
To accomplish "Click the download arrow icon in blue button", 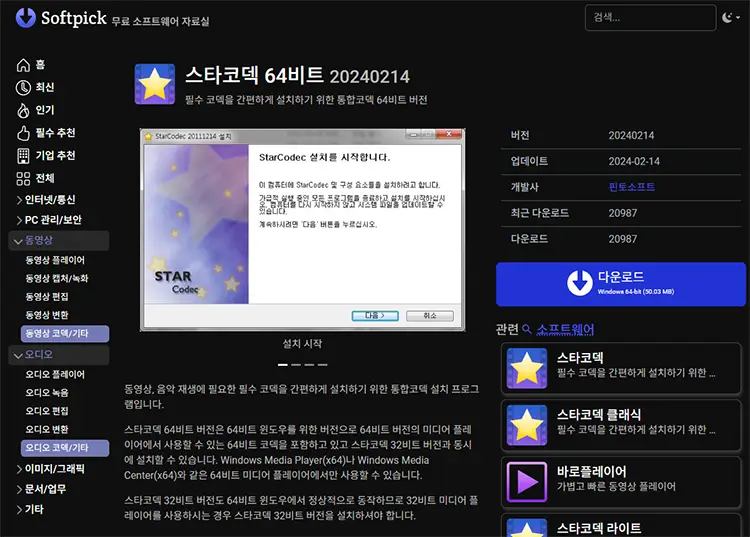I will tap(580, 283).
